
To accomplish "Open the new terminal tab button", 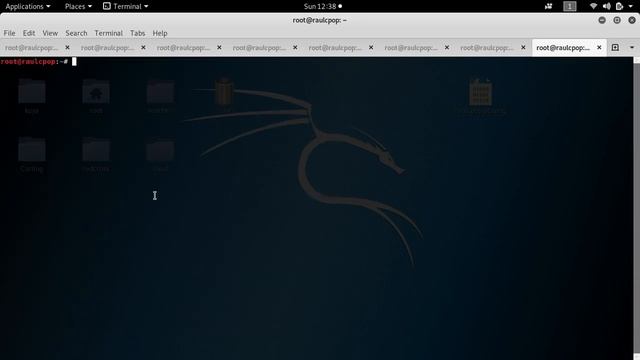I will pyautogui.click(x=615, y=47).
